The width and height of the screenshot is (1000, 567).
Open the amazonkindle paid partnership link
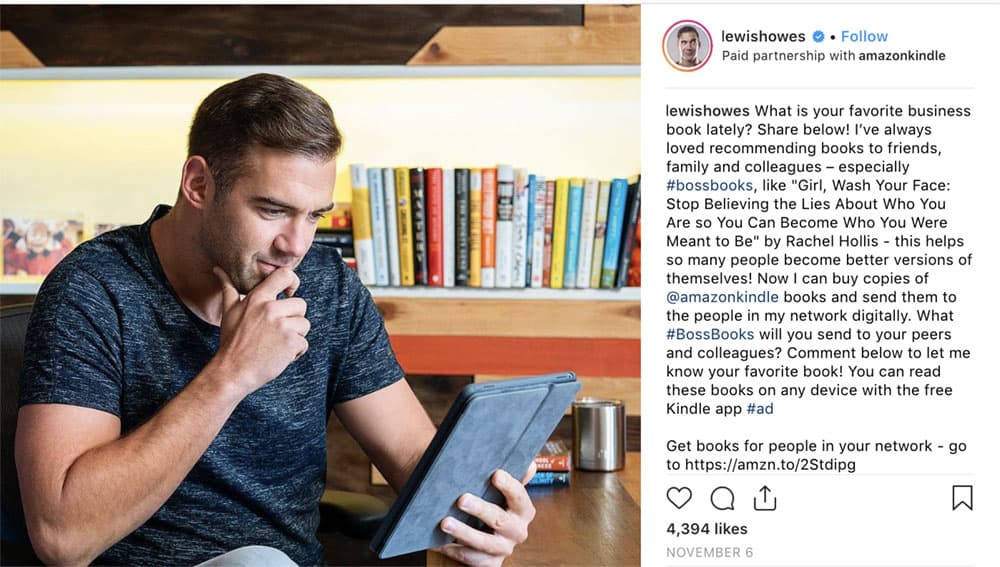pos(902,55)
